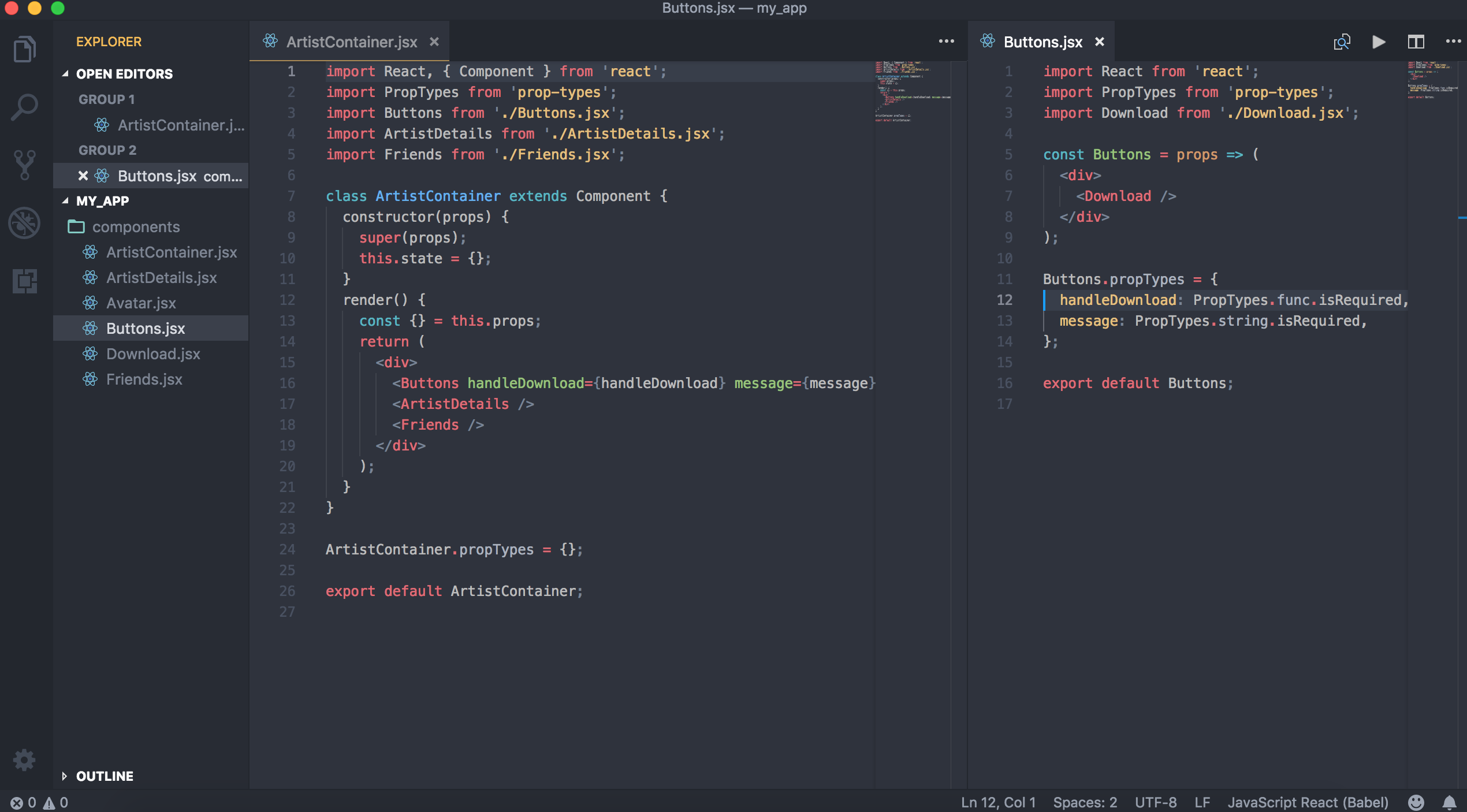Click Spaces: 2 indentation setting
Image resolution: width=1467 pixels, height=812 pixels.
[1085, 802]
